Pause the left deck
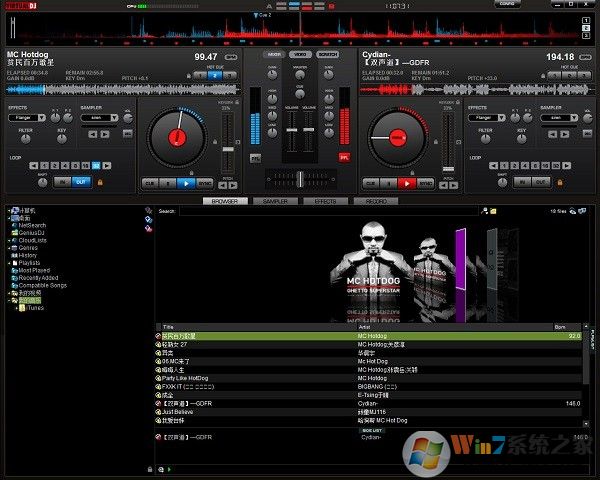The width and height of the screenshot is (600, 480). pos(166,183)
